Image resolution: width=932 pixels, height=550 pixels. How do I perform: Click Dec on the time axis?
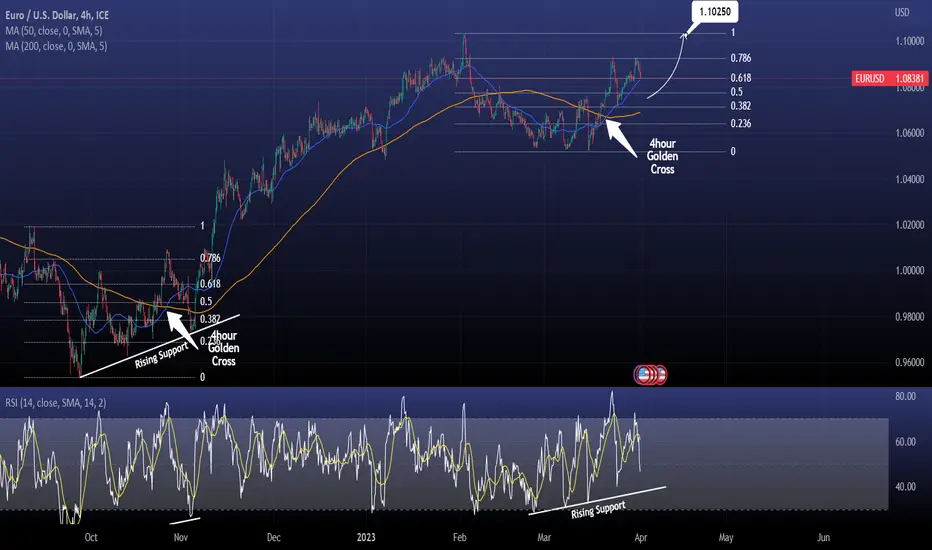tap(273, 537)
